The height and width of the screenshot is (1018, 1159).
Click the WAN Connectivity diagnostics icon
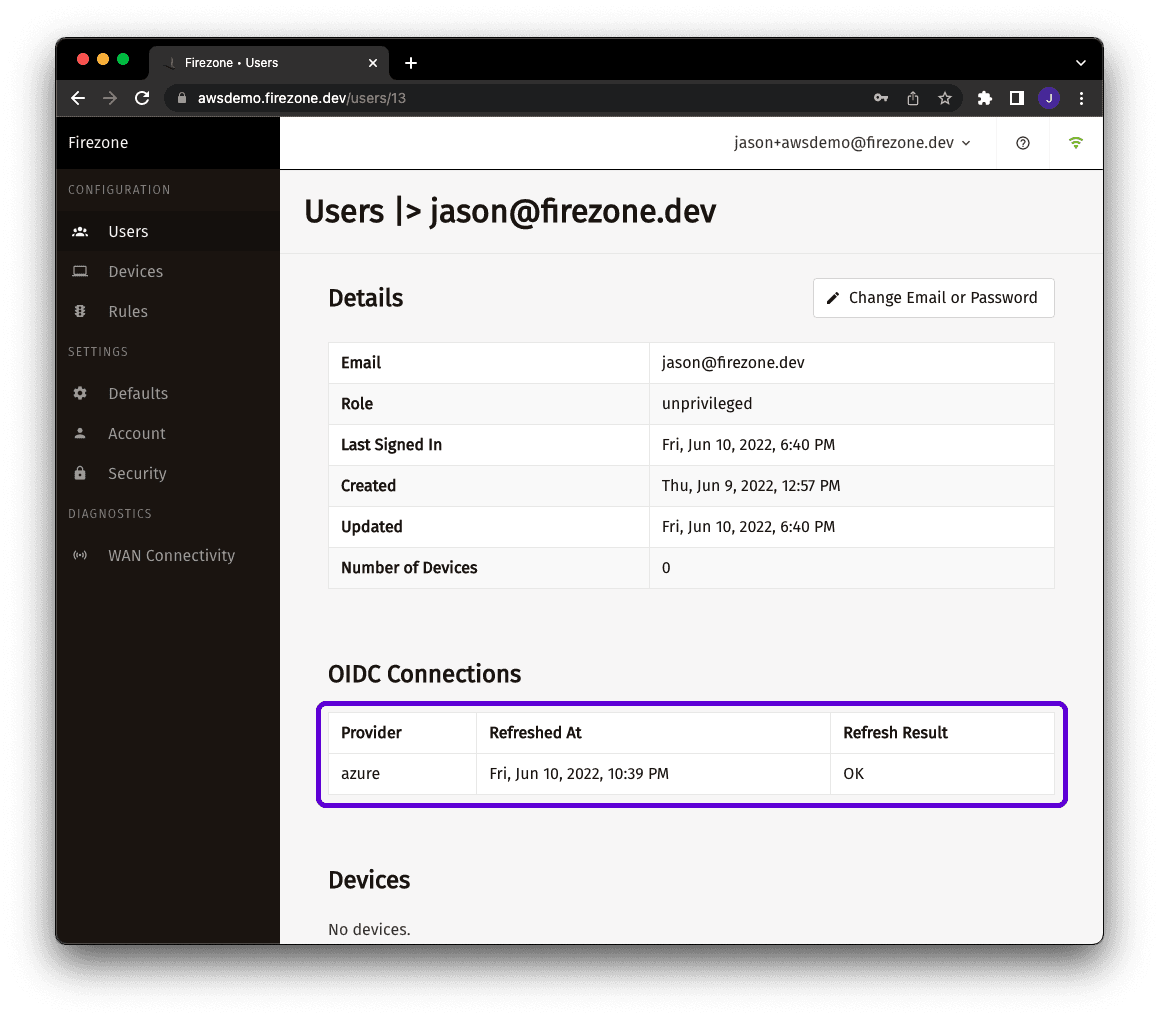(80, 555)
